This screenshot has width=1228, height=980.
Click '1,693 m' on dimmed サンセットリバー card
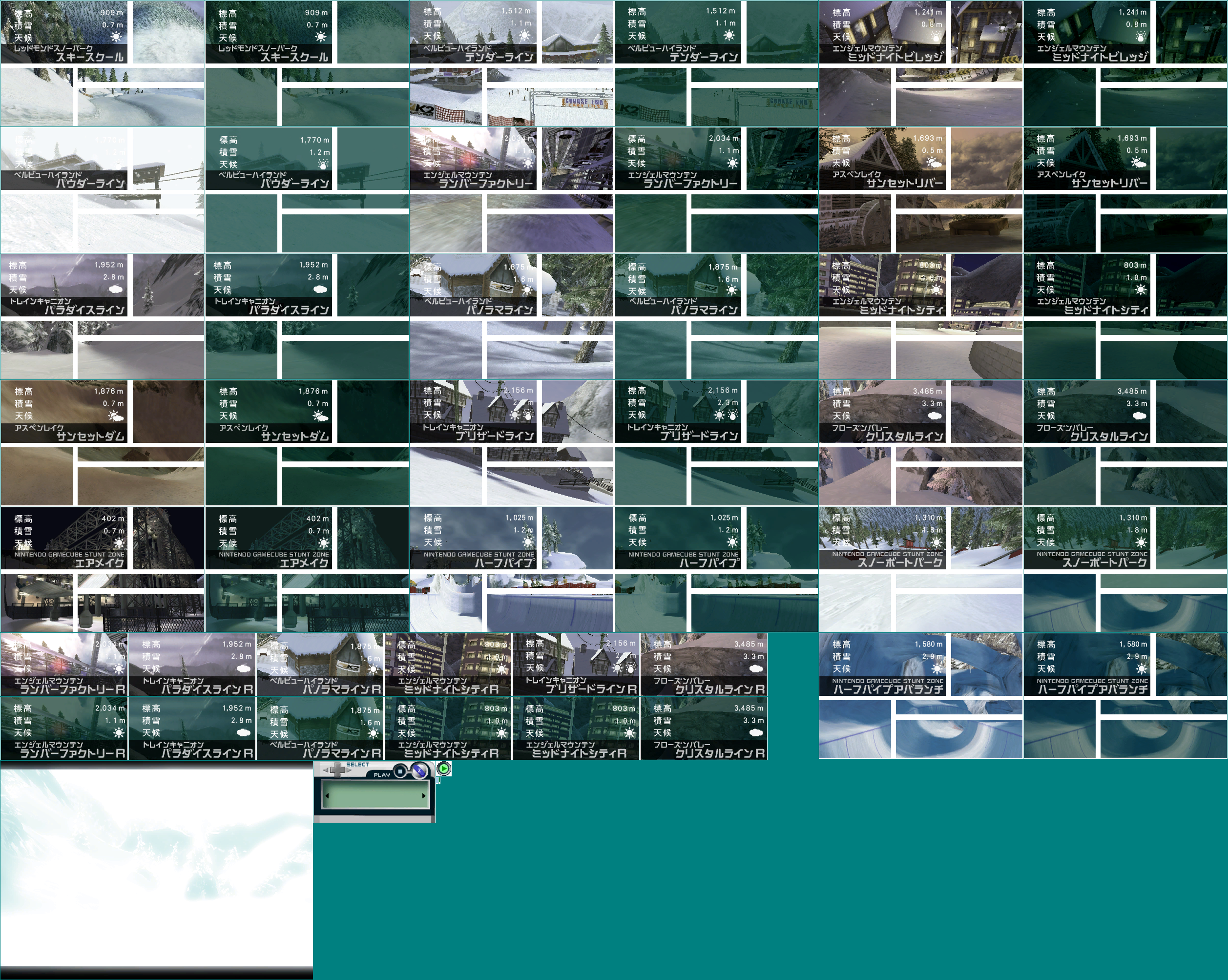point(1132,138)
